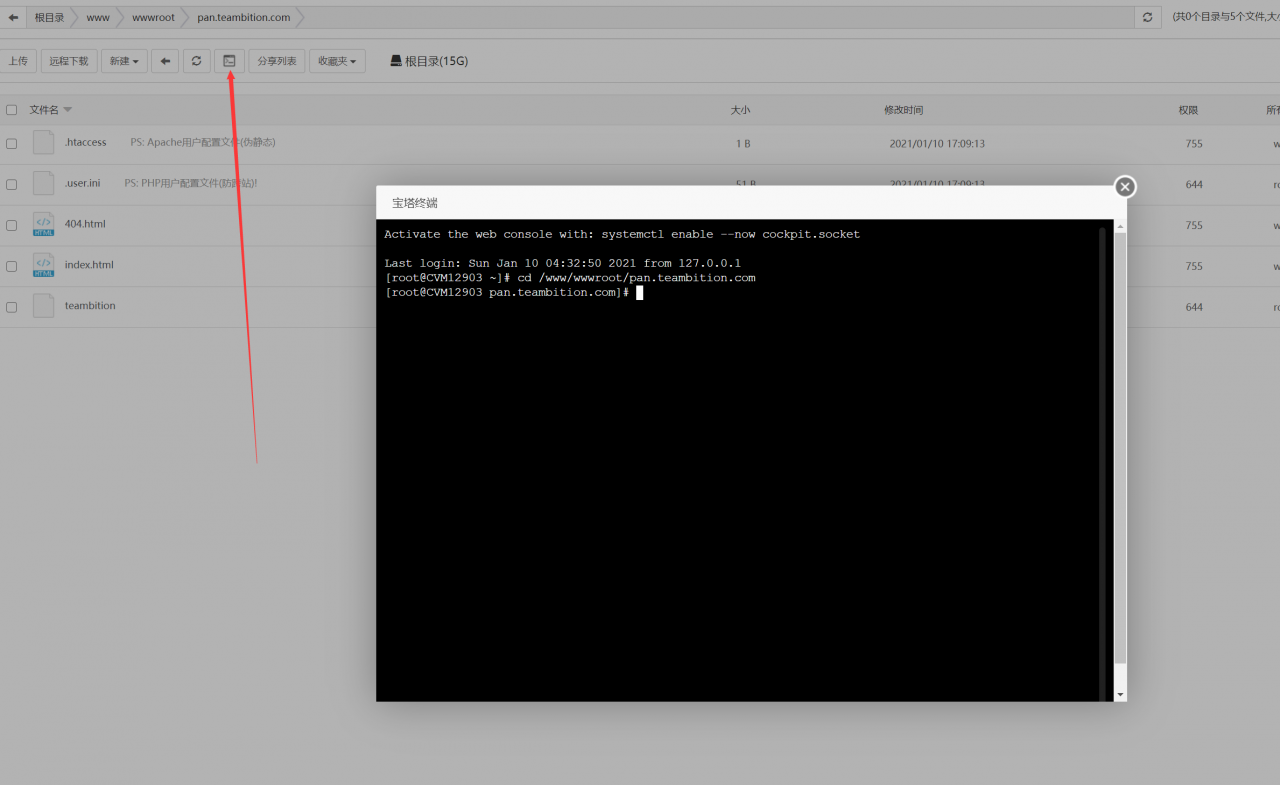Open the 分享列表 button
The image size is (1280, 785).
click(277, 61)
